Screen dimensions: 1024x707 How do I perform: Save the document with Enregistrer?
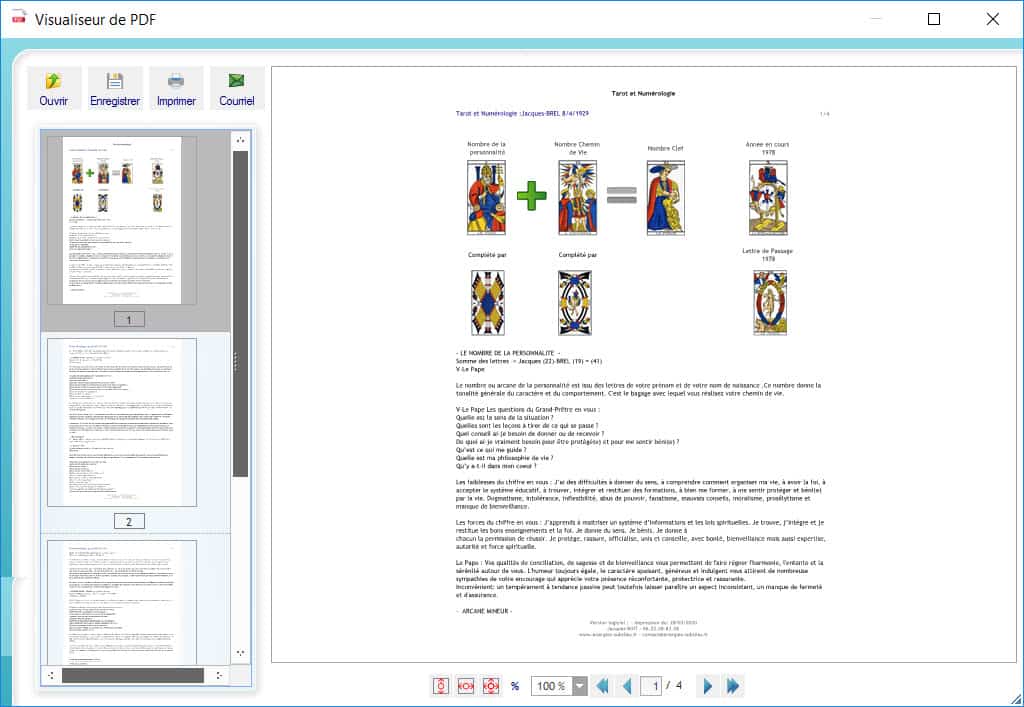(x=115, y=88)
